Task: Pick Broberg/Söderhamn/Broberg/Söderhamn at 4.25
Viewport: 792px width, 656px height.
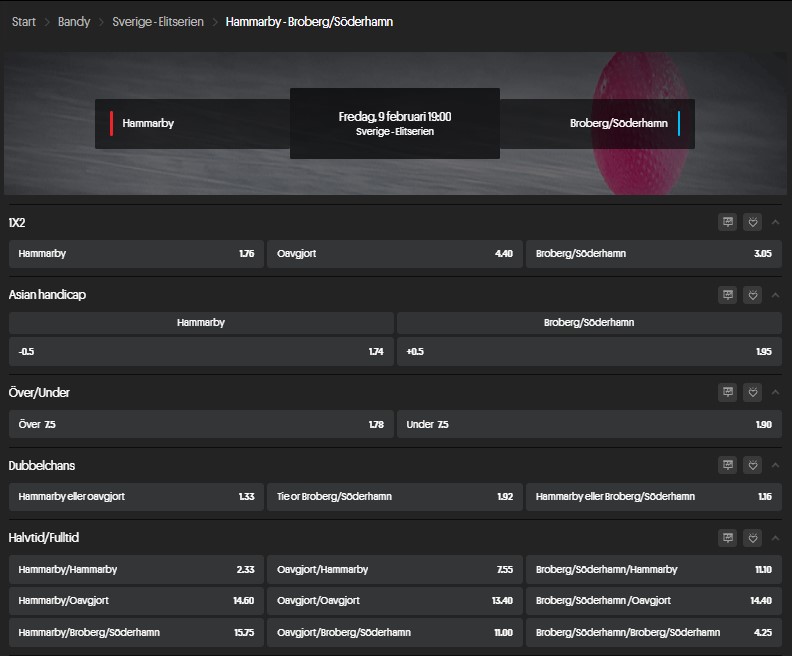Action: pos(654,632)
